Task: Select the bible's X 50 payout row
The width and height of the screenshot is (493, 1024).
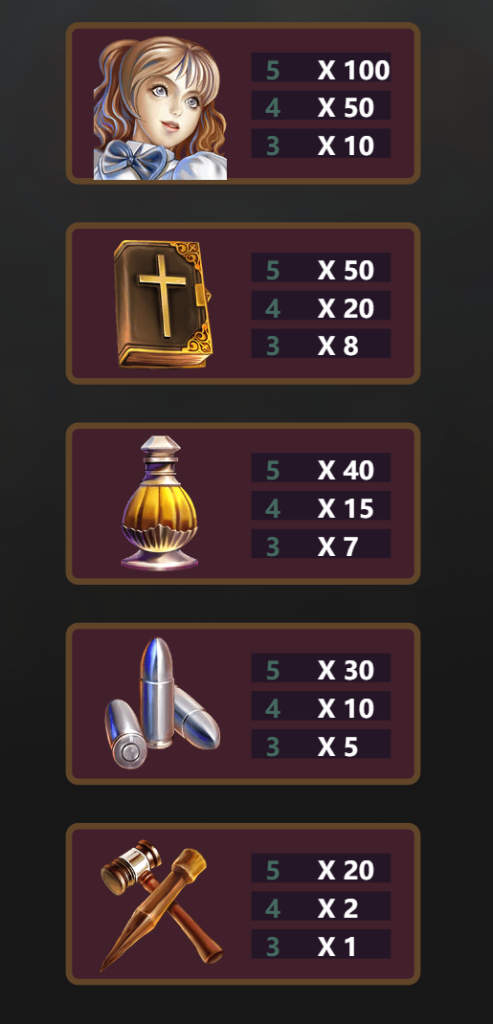Action: [321, 267]
